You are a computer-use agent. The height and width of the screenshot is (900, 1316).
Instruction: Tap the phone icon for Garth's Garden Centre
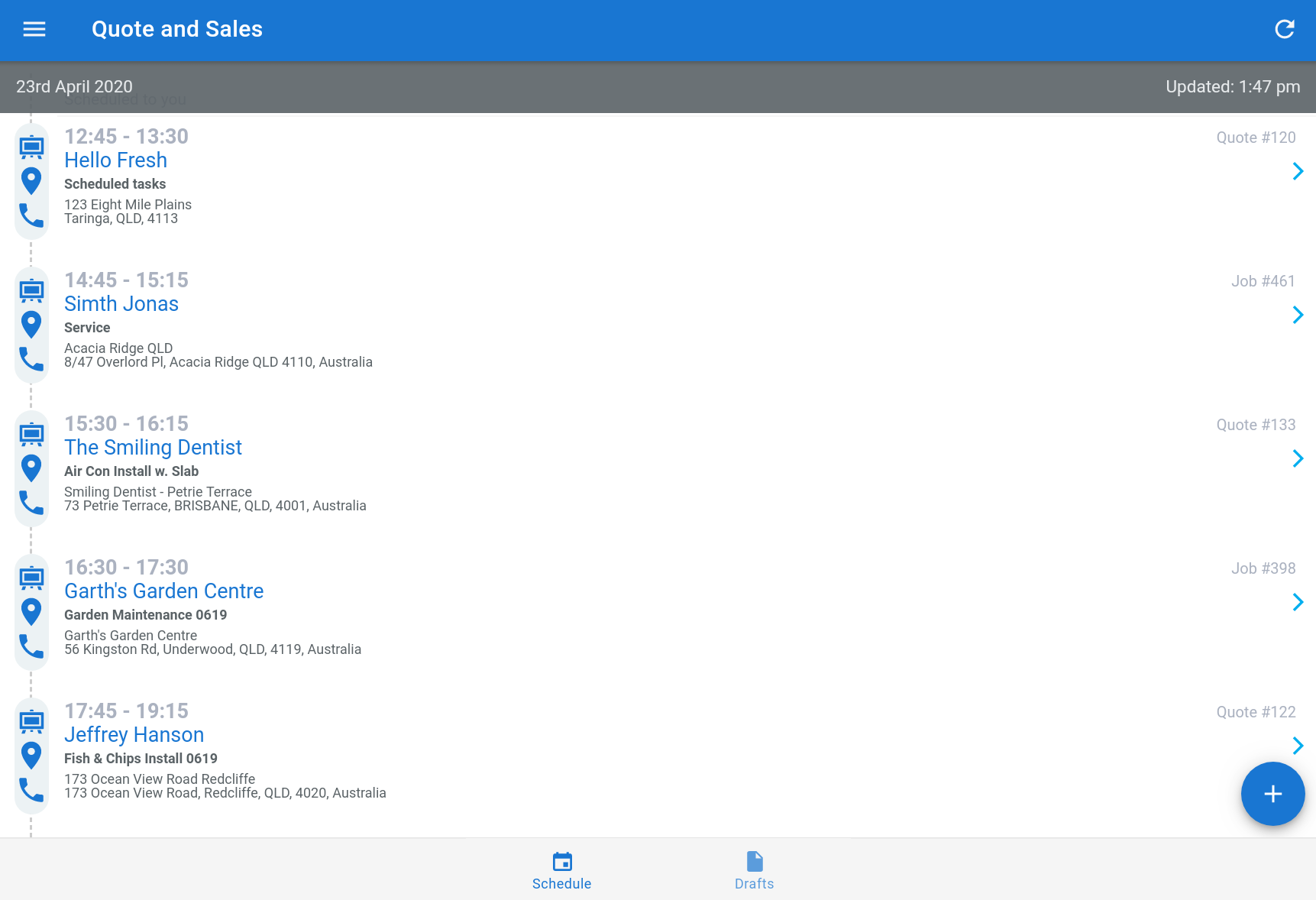click(31, 647)
